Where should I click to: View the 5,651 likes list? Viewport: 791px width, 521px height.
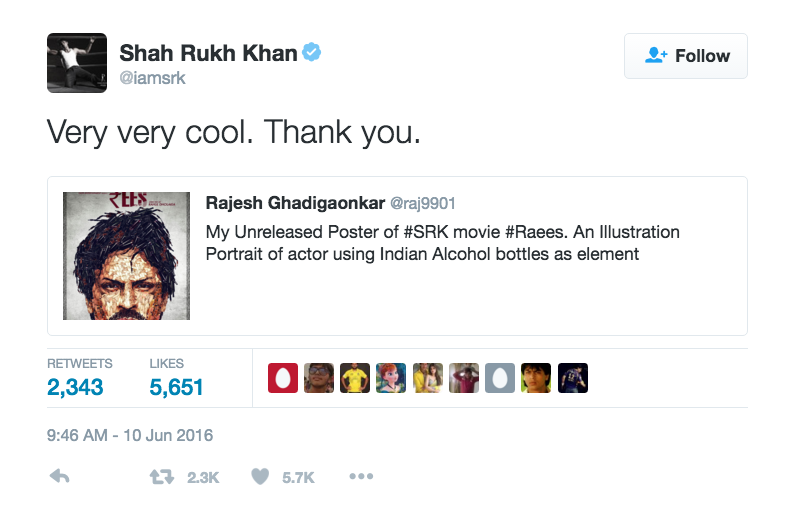[x=177, y=386]
